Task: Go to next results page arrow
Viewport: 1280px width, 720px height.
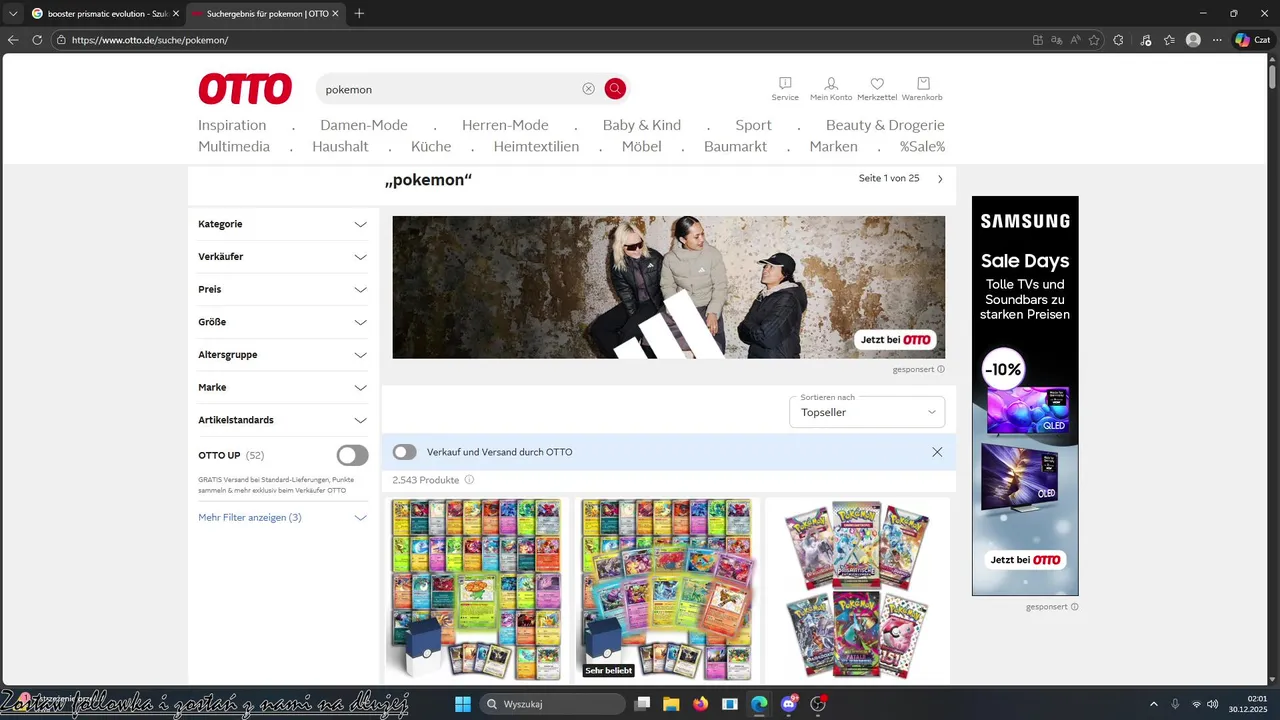Action: point(940,179)
